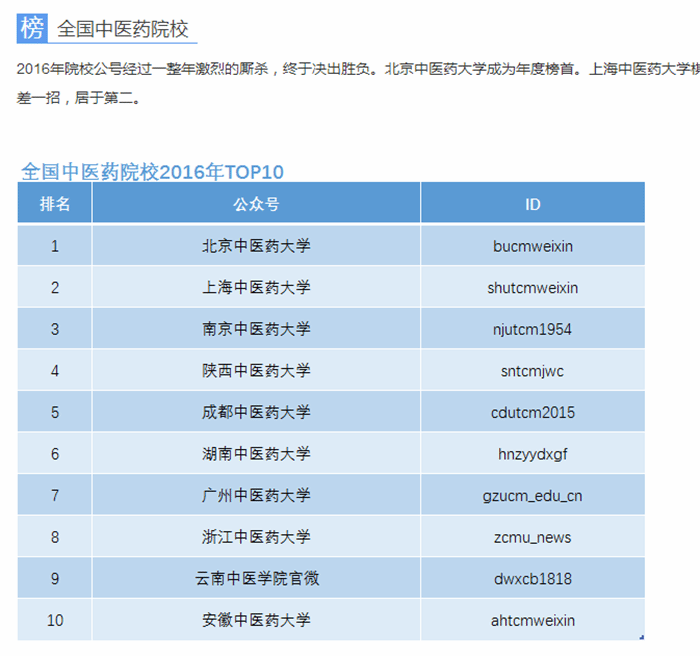This screenshot has height=656, width=700.
Task: Select the 公众号 column header
Action: [256, 204]
